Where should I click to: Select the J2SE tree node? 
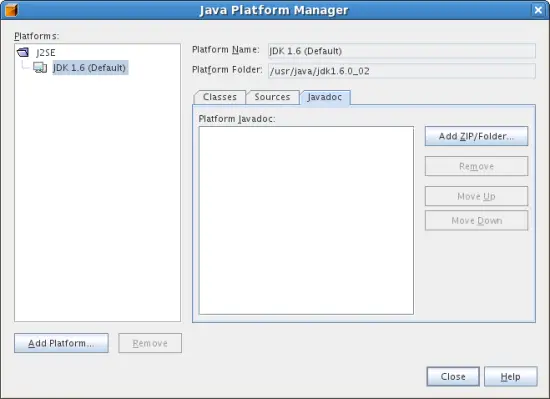click(x=46, y=53)
